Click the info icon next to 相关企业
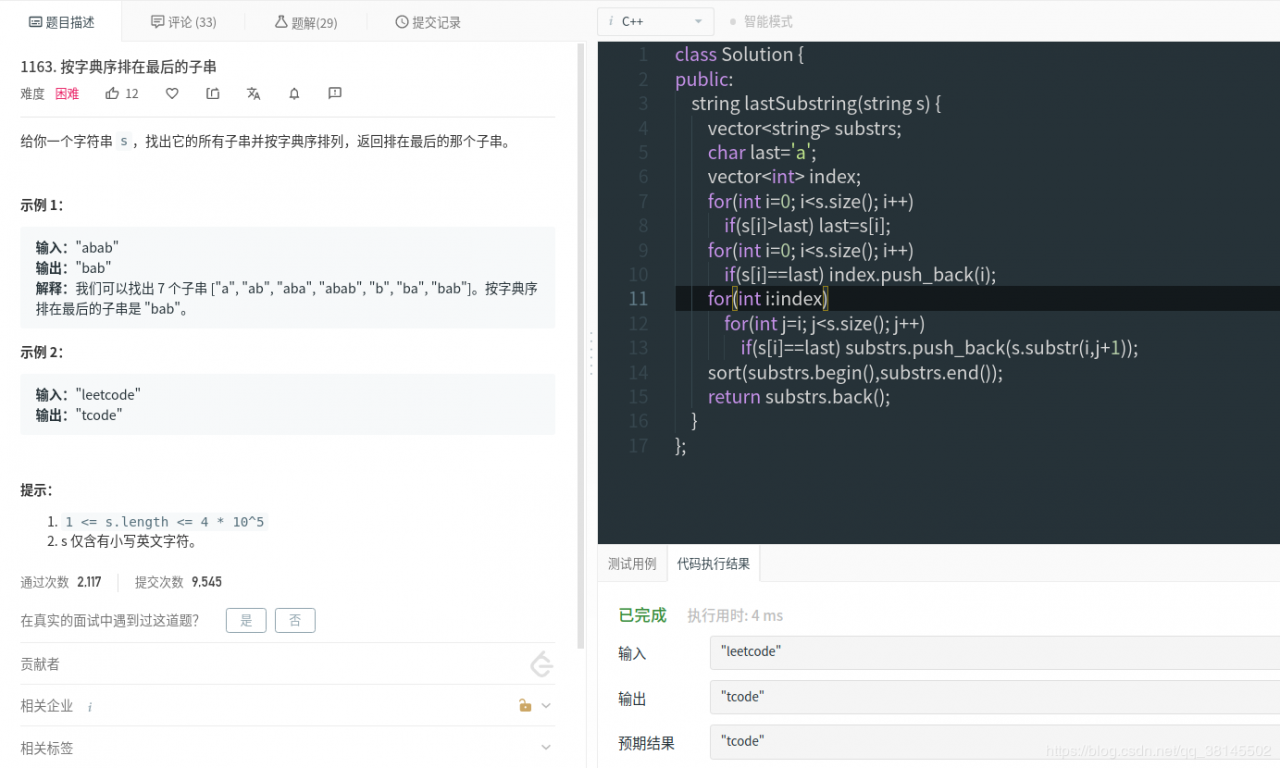 tap(89, 706)
